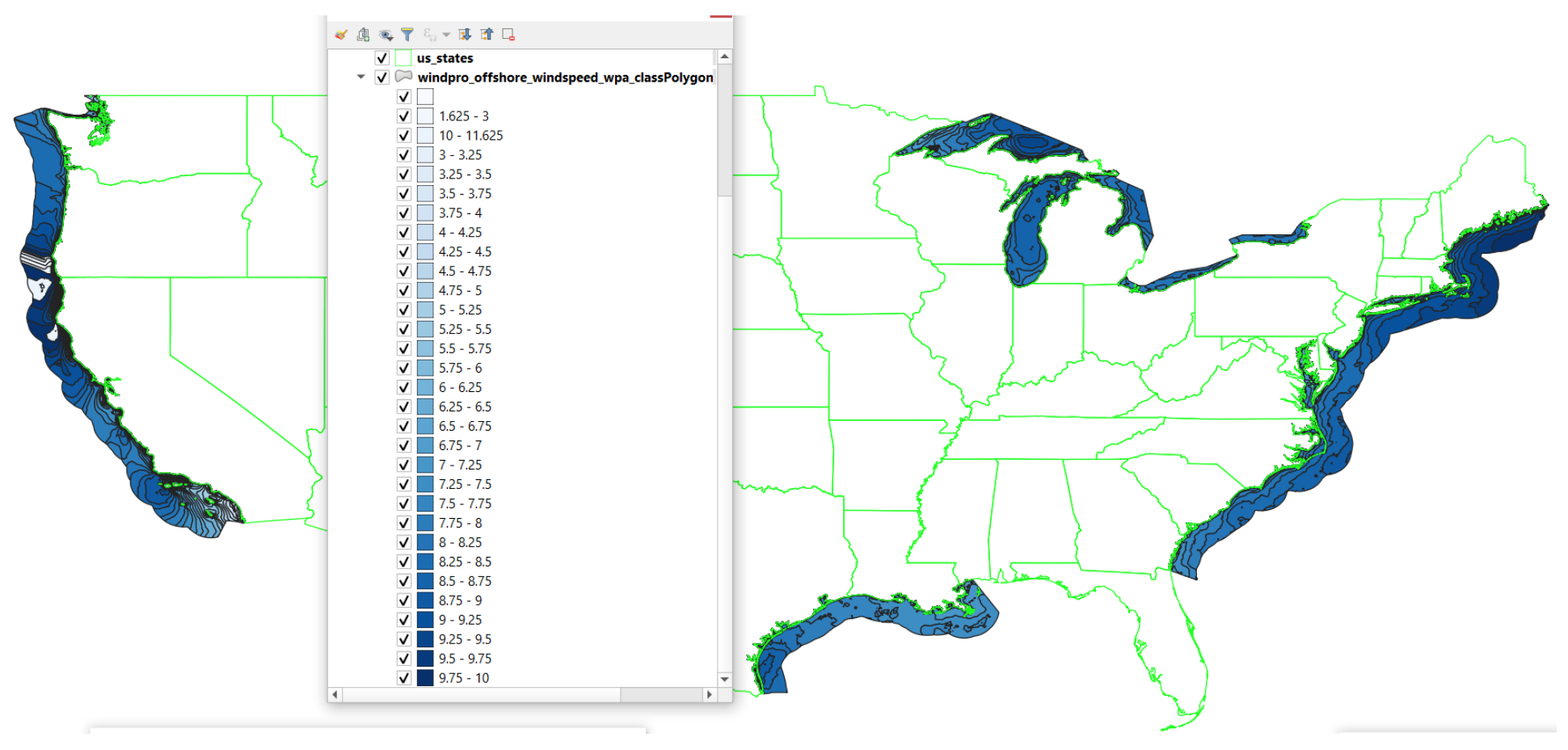The height and width of the screenshot is (750, 1568).
Task: Select the us_states layer name
Action: coord(445,58)
